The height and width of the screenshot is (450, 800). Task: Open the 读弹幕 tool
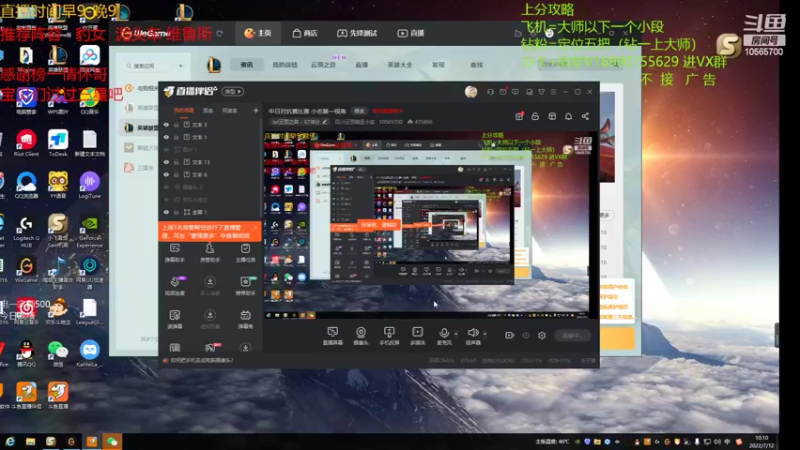(174, 319)
